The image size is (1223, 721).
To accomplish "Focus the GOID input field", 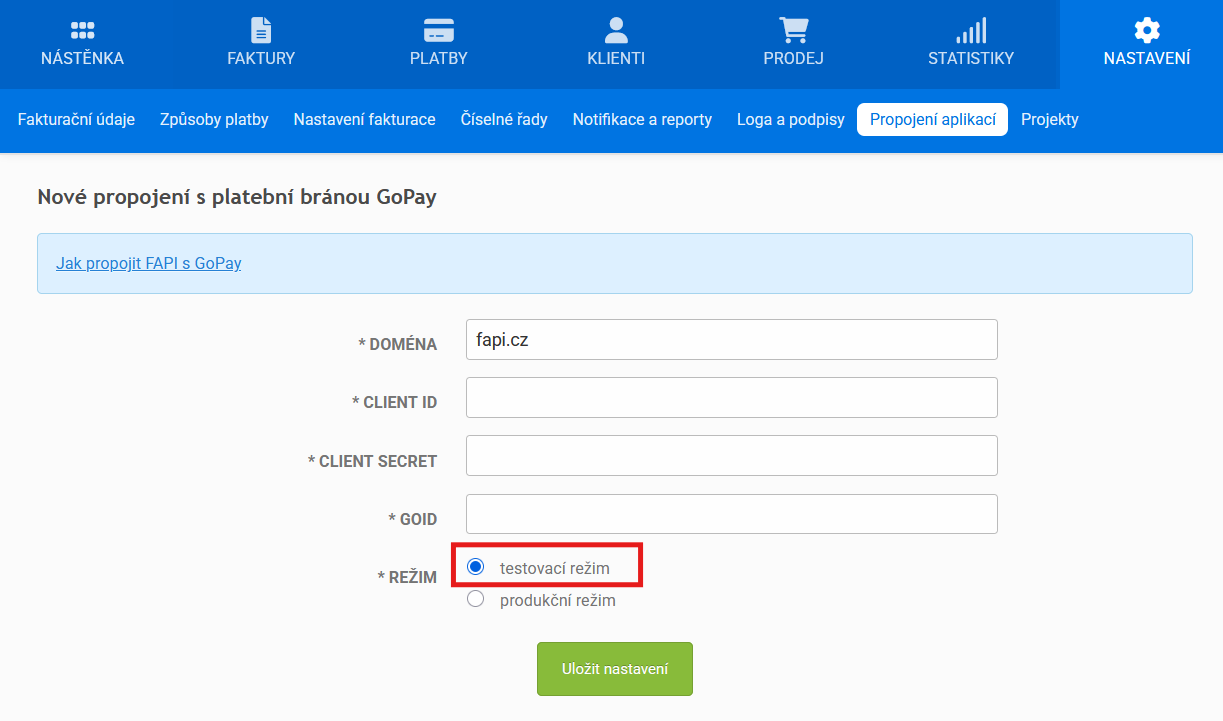I will pyautogui.click(x=732, y=514).
